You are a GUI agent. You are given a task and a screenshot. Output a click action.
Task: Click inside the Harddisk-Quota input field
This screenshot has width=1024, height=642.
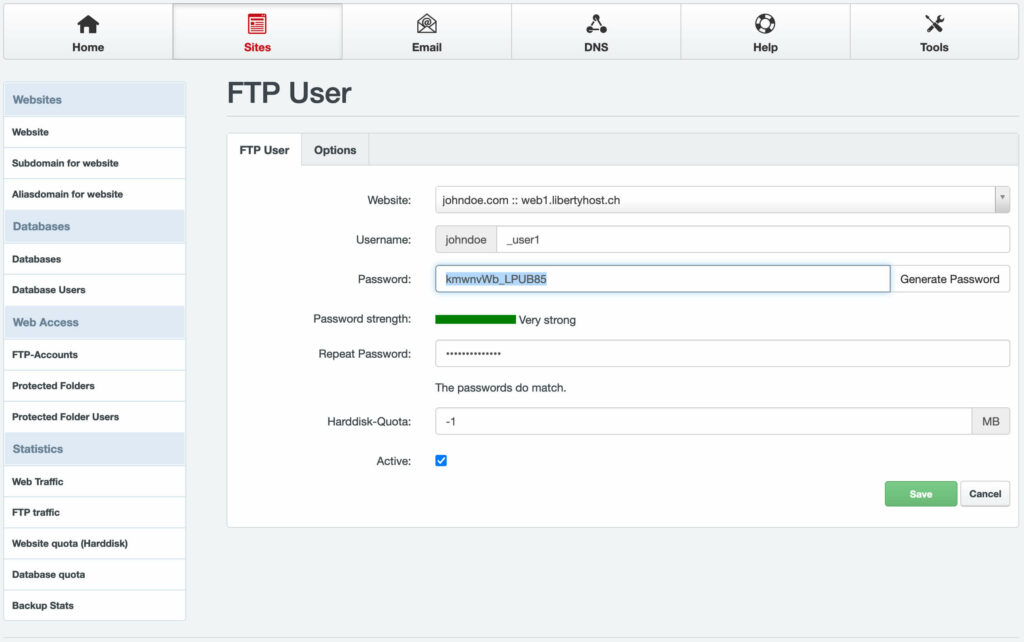700,420
